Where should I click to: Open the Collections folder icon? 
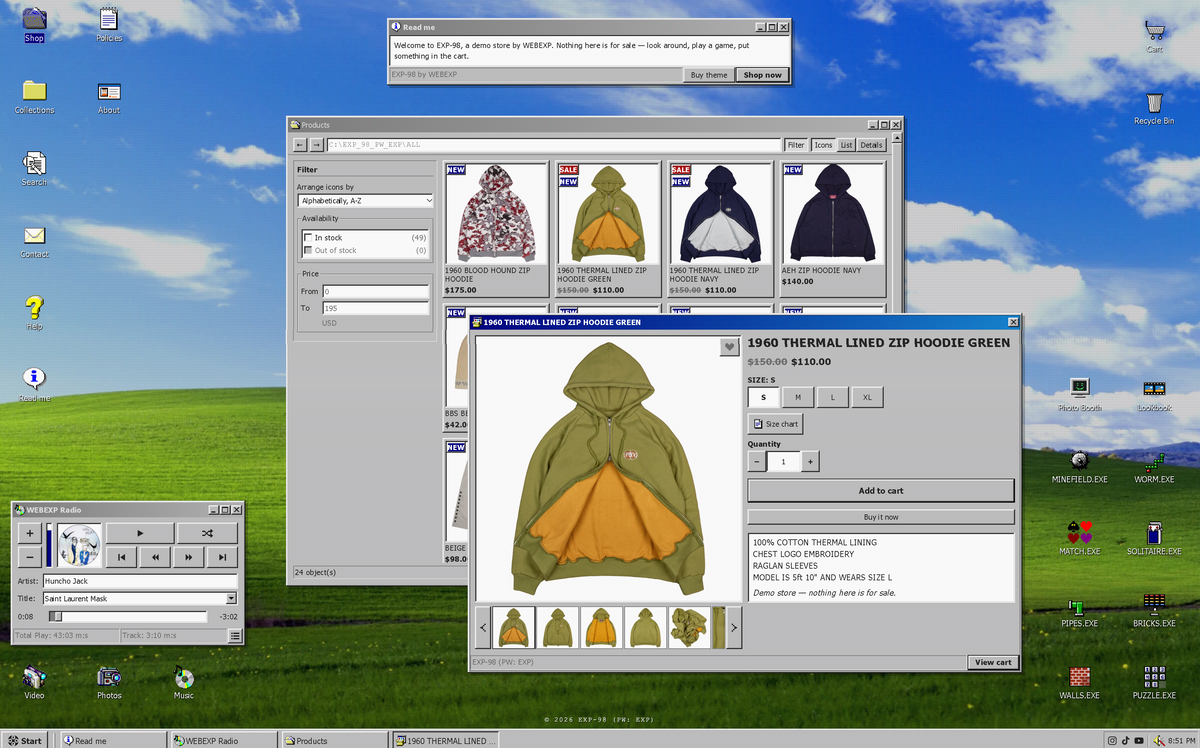coord(34,96)
